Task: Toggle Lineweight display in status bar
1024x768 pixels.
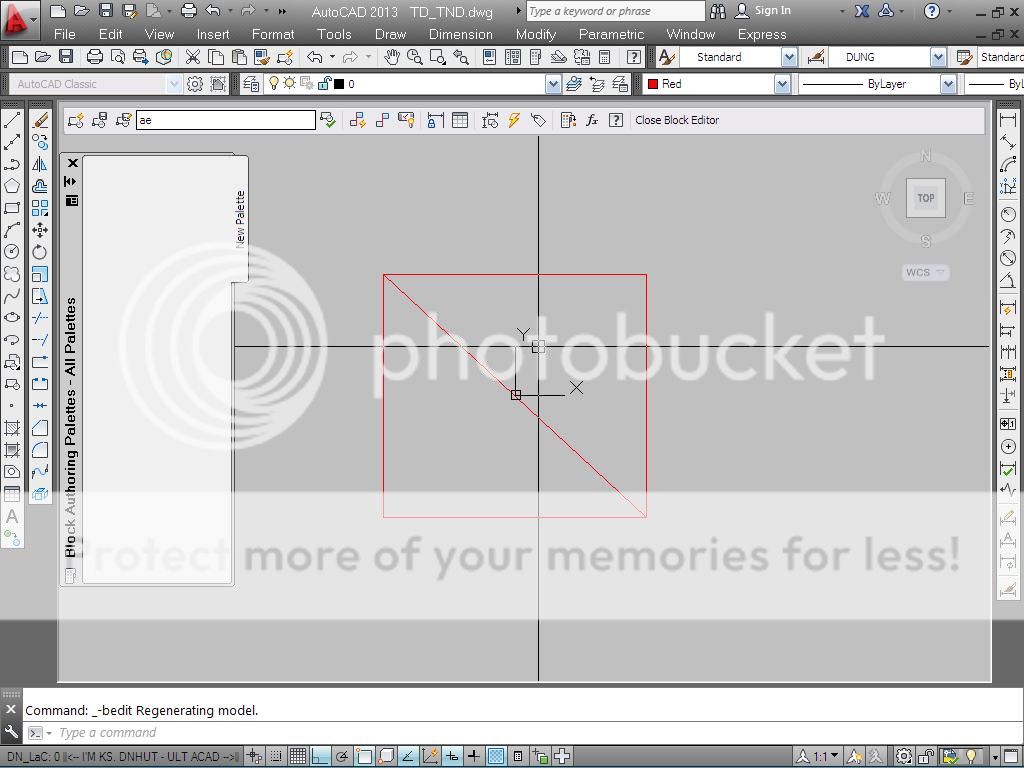Action: 474,756
